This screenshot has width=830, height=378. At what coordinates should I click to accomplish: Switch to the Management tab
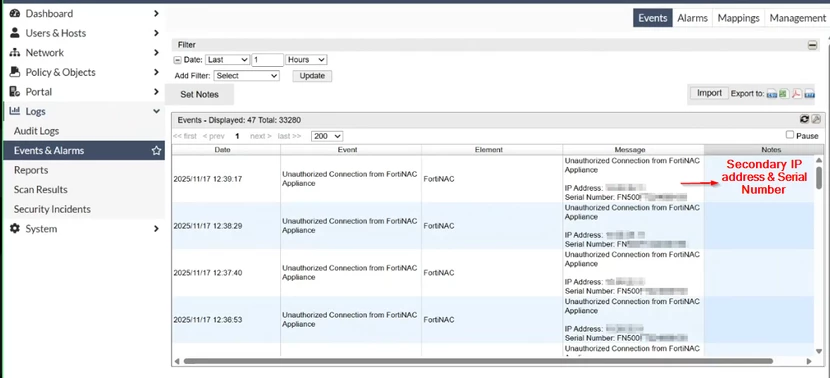coord(797,18)
